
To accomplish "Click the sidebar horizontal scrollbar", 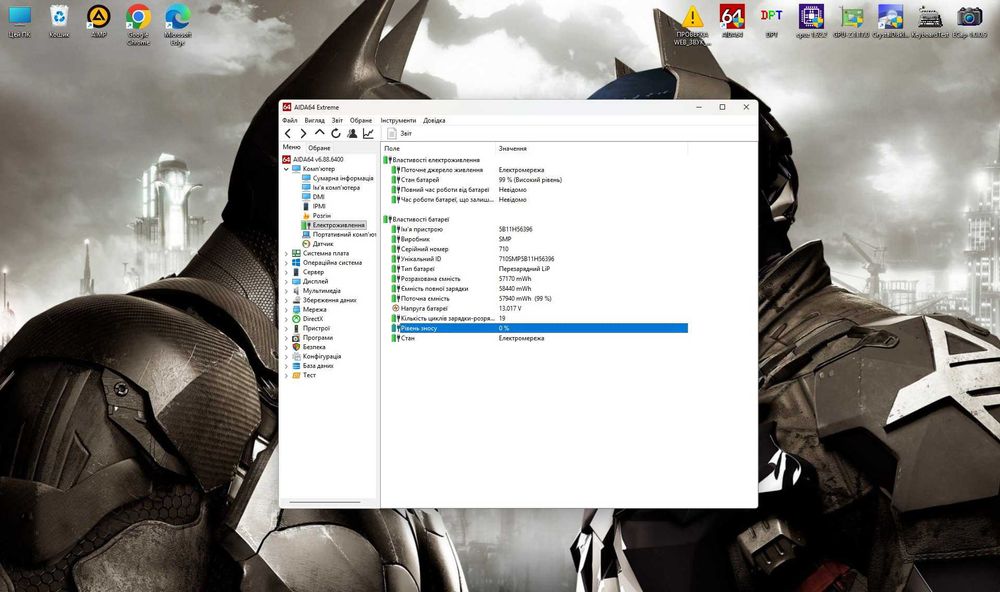I will click(325, 502).
